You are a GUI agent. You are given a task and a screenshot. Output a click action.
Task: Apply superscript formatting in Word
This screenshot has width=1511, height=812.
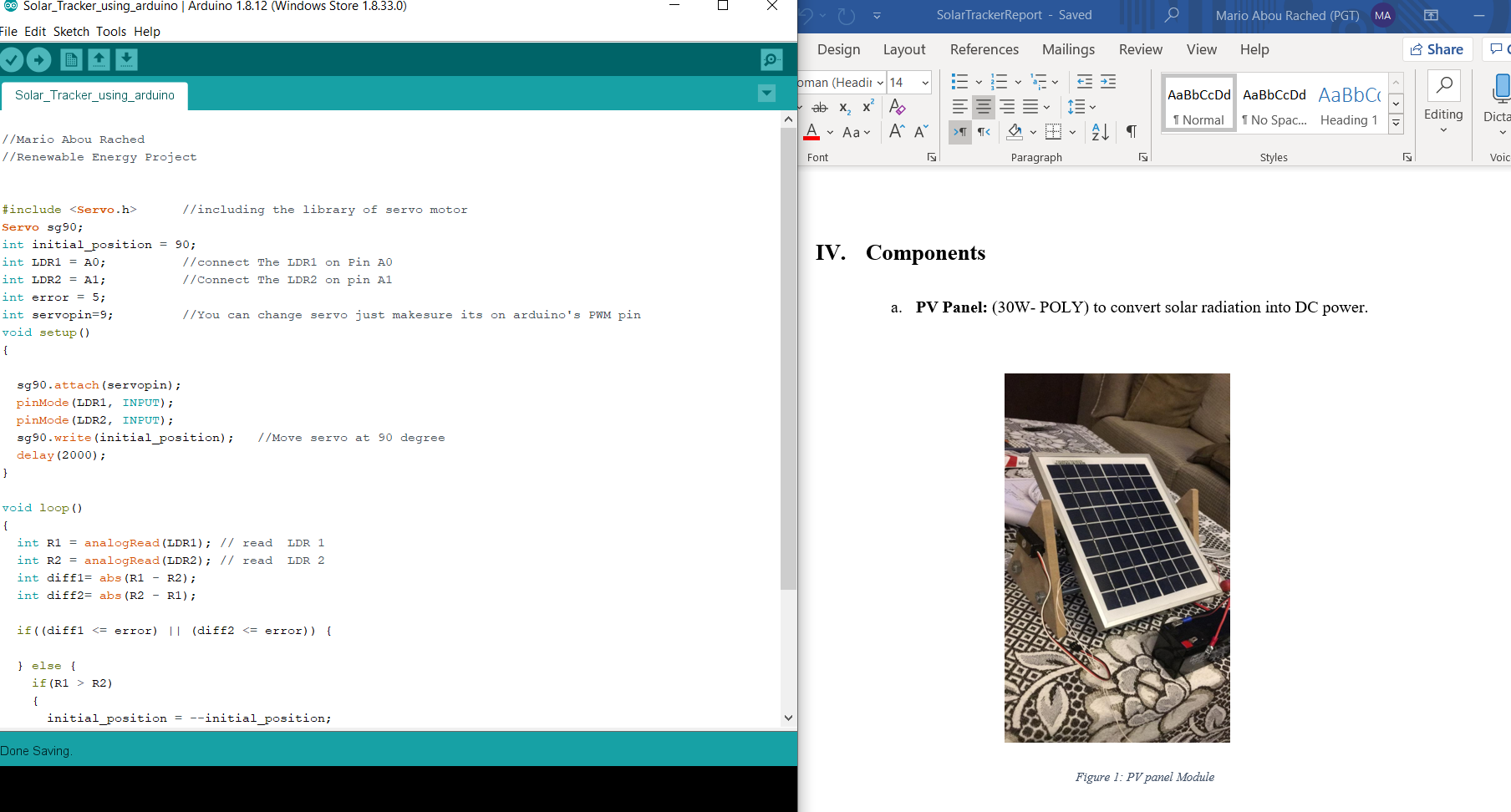868,107
